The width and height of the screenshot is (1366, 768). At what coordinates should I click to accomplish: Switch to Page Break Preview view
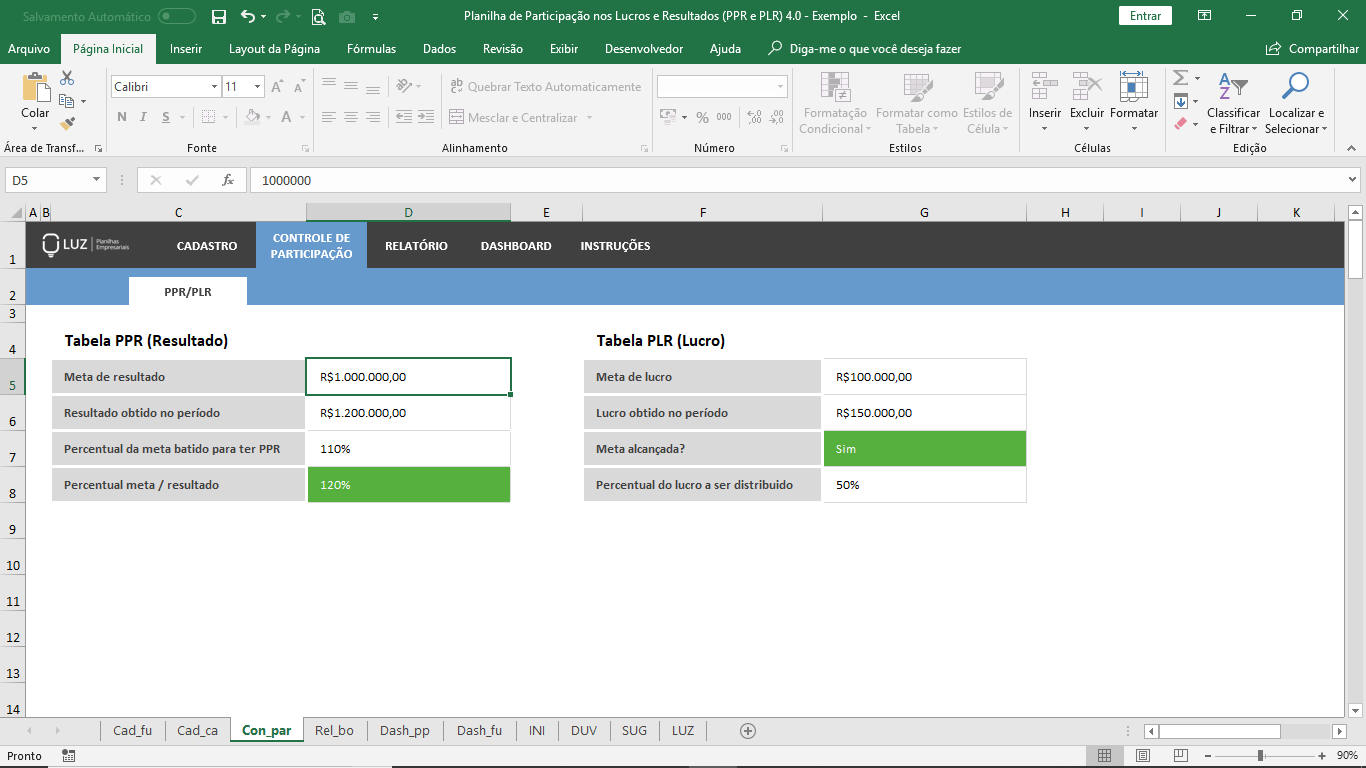coord(1181,756)
